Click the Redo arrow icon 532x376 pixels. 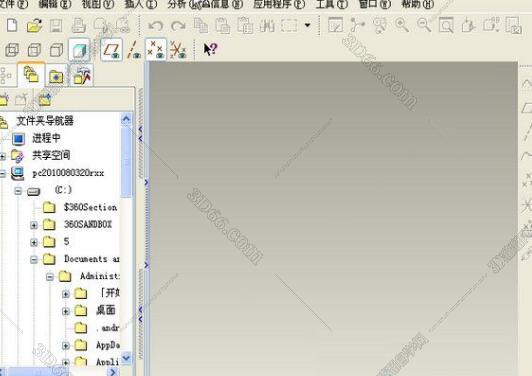coord(178,26)
